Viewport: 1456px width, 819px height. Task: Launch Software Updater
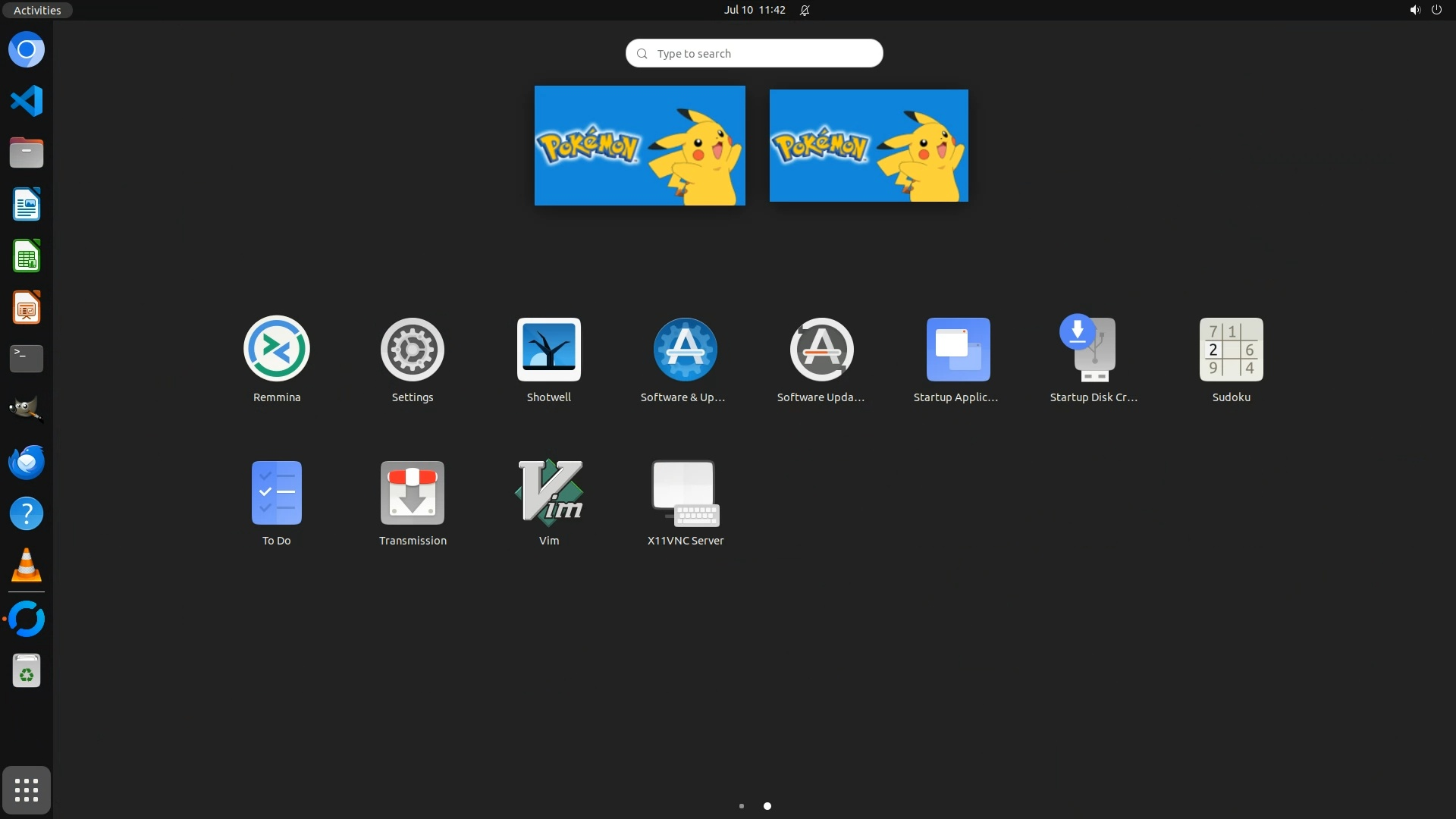pos(821,350)
